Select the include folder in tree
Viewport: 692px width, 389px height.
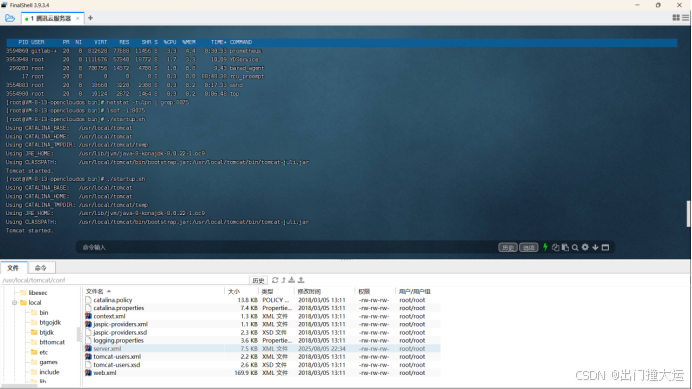[x=49, y=372]
